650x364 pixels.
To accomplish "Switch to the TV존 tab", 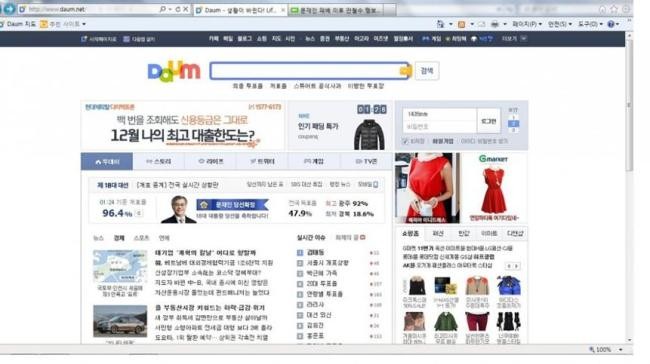I will [366, 161].
